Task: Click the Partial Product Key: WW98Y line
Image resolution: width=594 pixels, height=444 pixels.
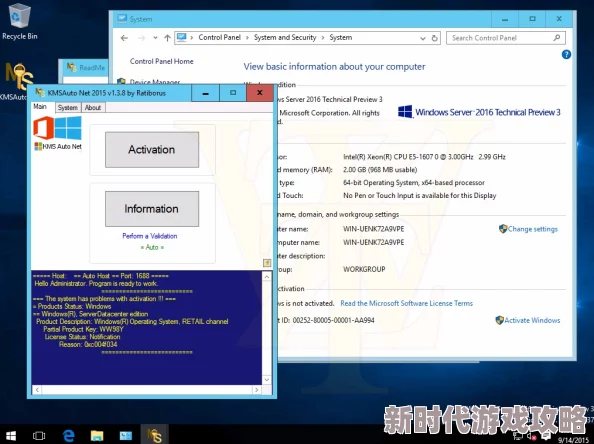Action: pos(83,329)
